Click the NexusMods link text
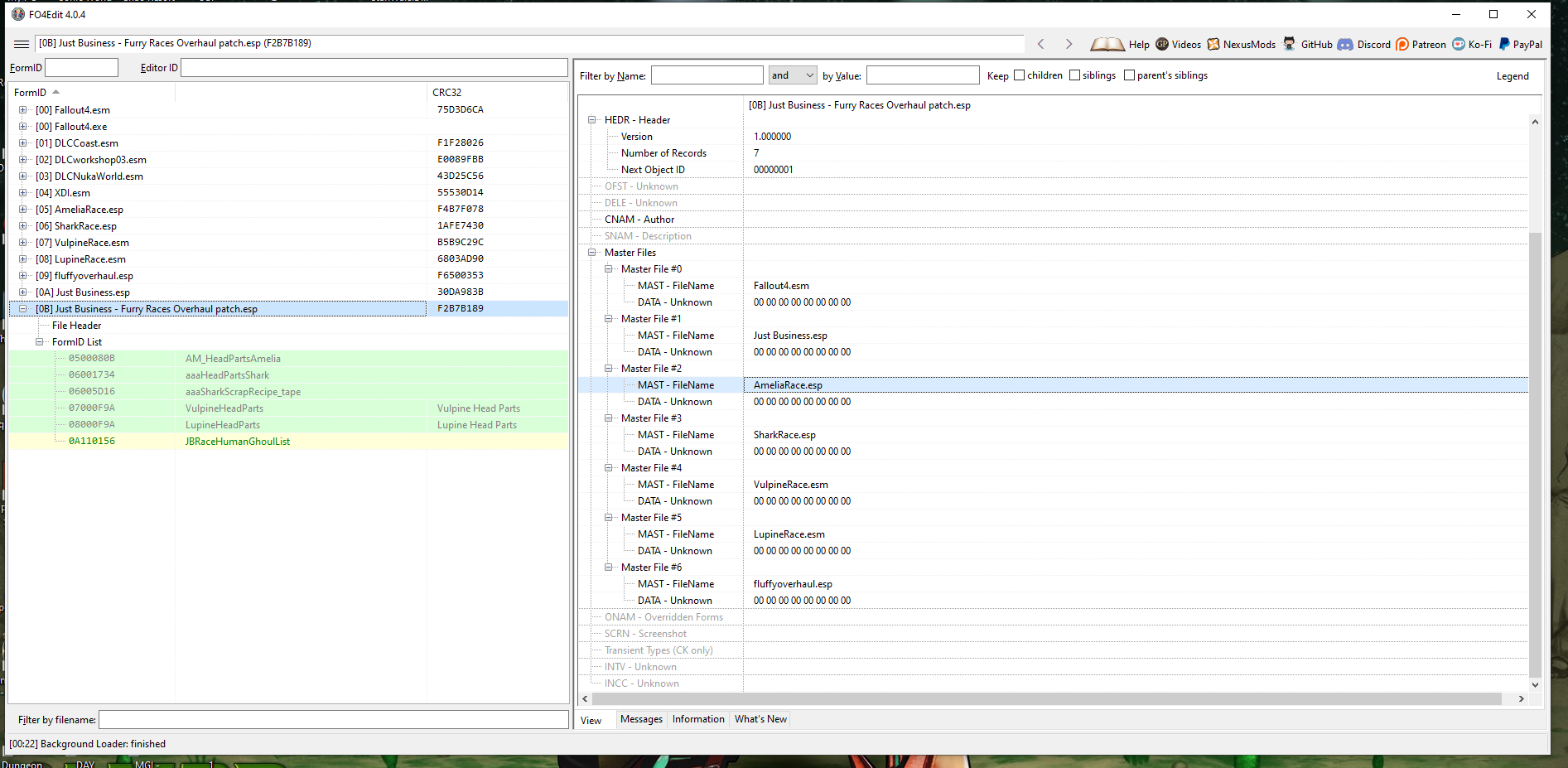Screen dimensions: 1568x768 click(1249, 45)
